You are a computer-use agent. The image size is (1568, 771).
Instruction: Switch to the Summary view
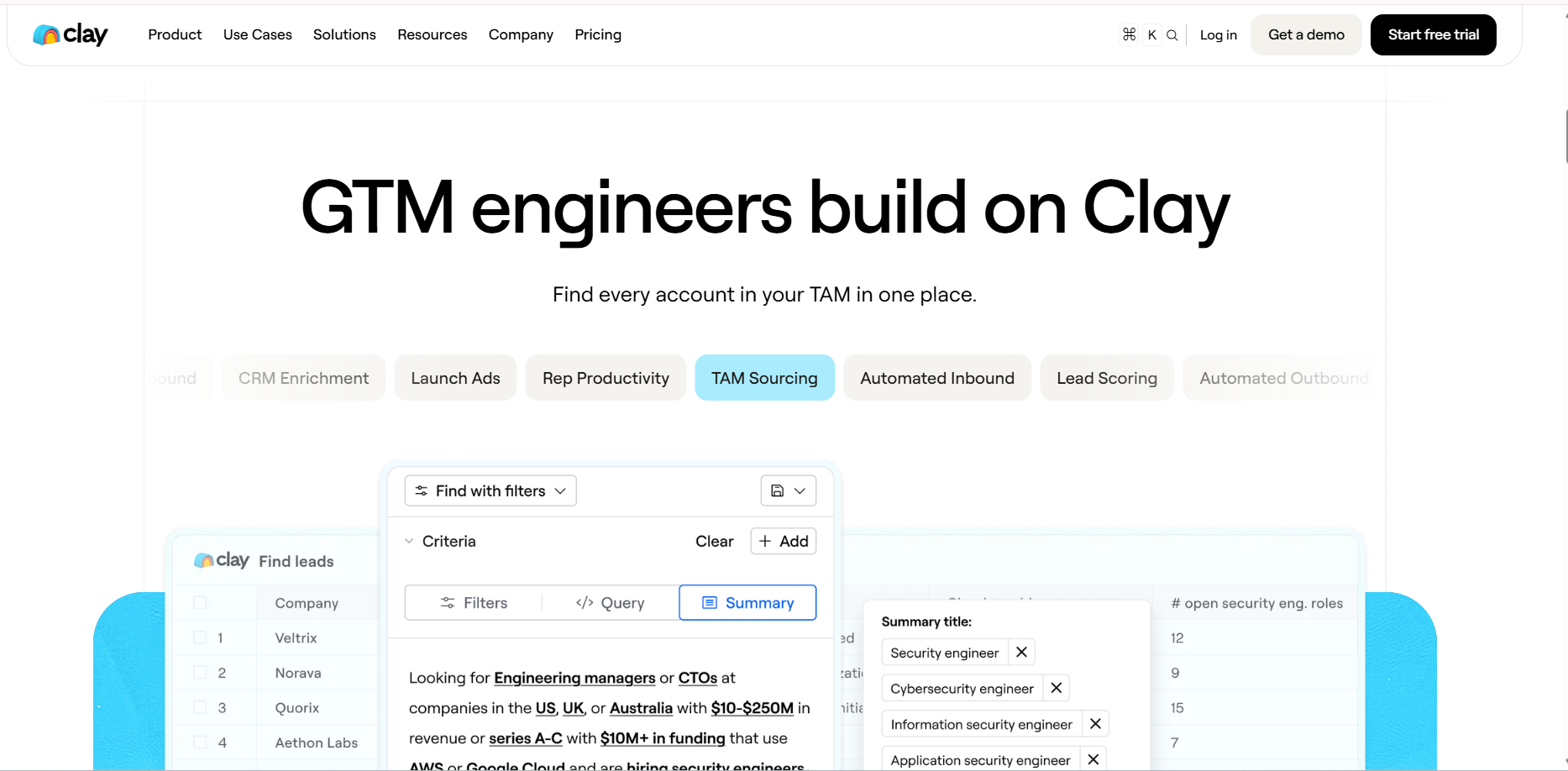[x=747, y=602]
